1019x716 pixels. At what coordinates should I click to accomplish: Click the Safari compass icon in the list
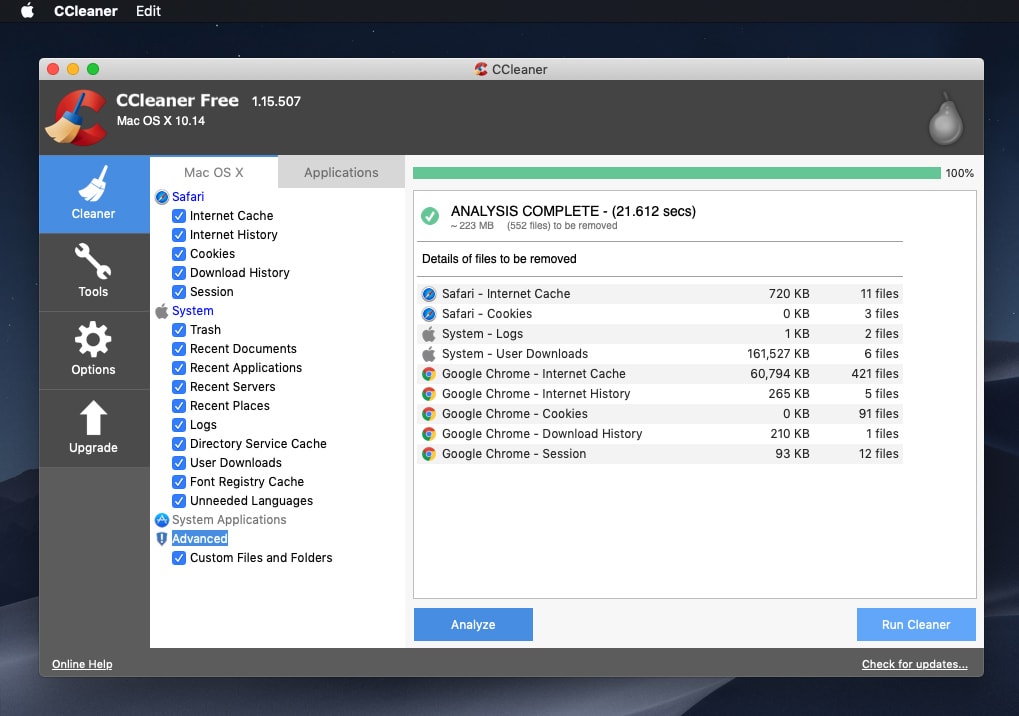(x=163, y=196)
